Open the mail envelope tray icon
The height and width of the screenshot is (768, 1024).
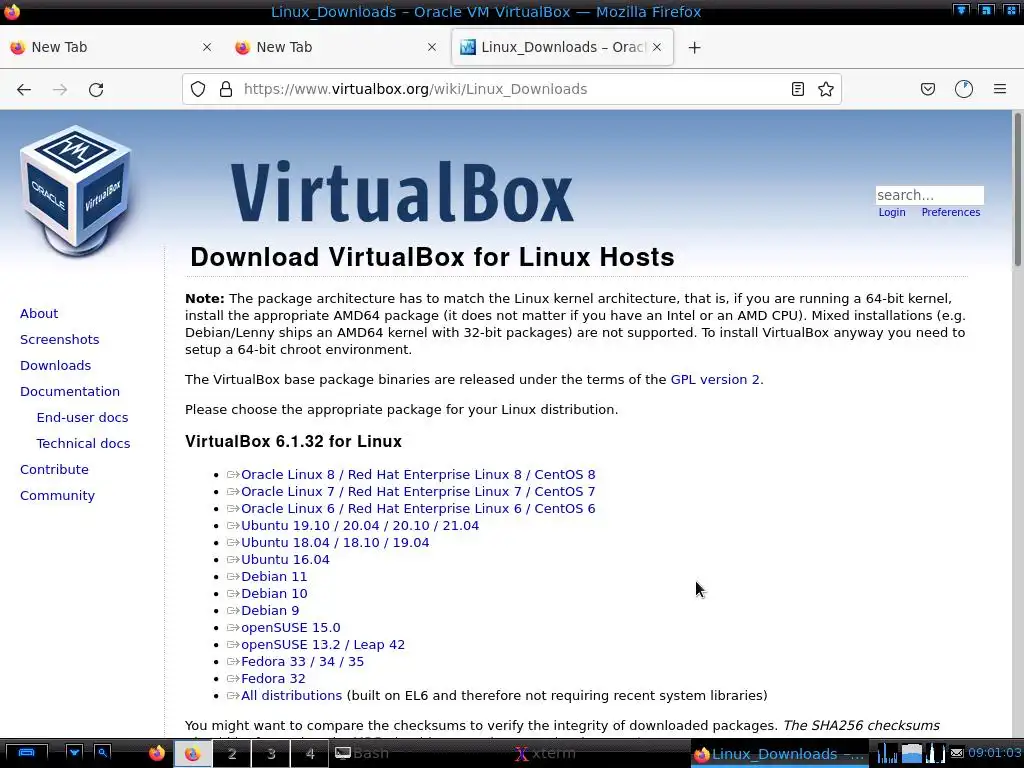tap(957, 754)
